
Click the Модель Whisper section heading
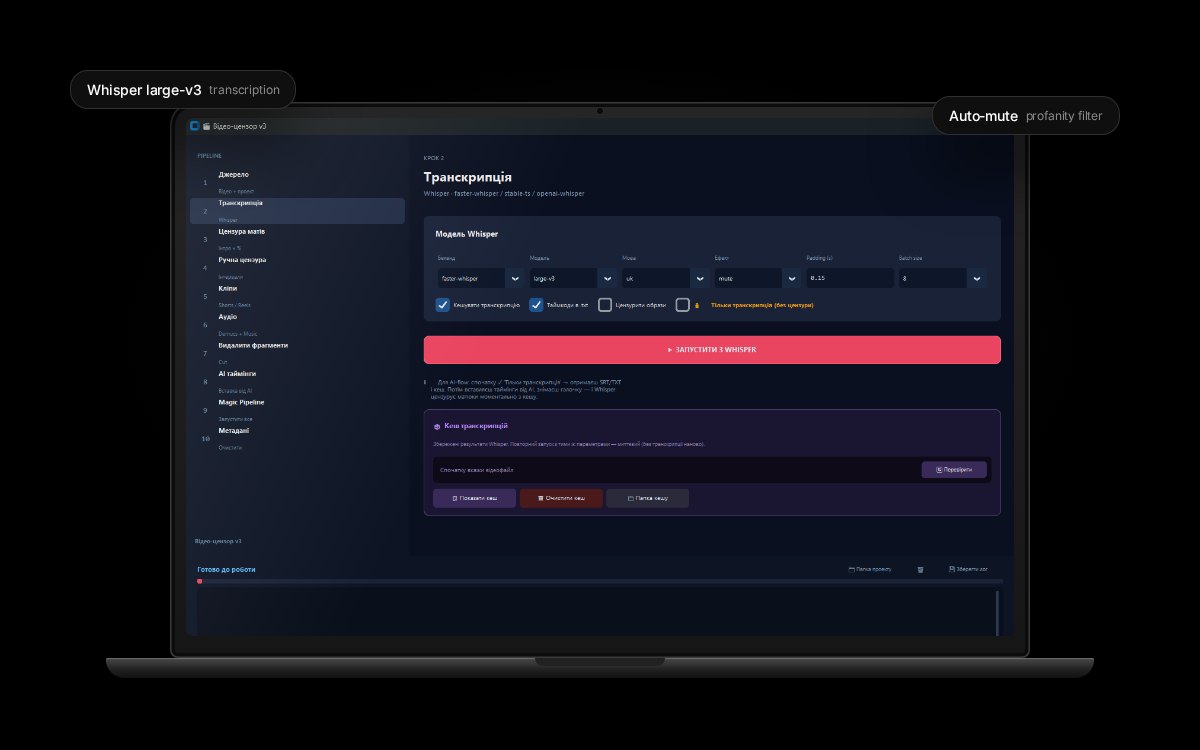467,234
